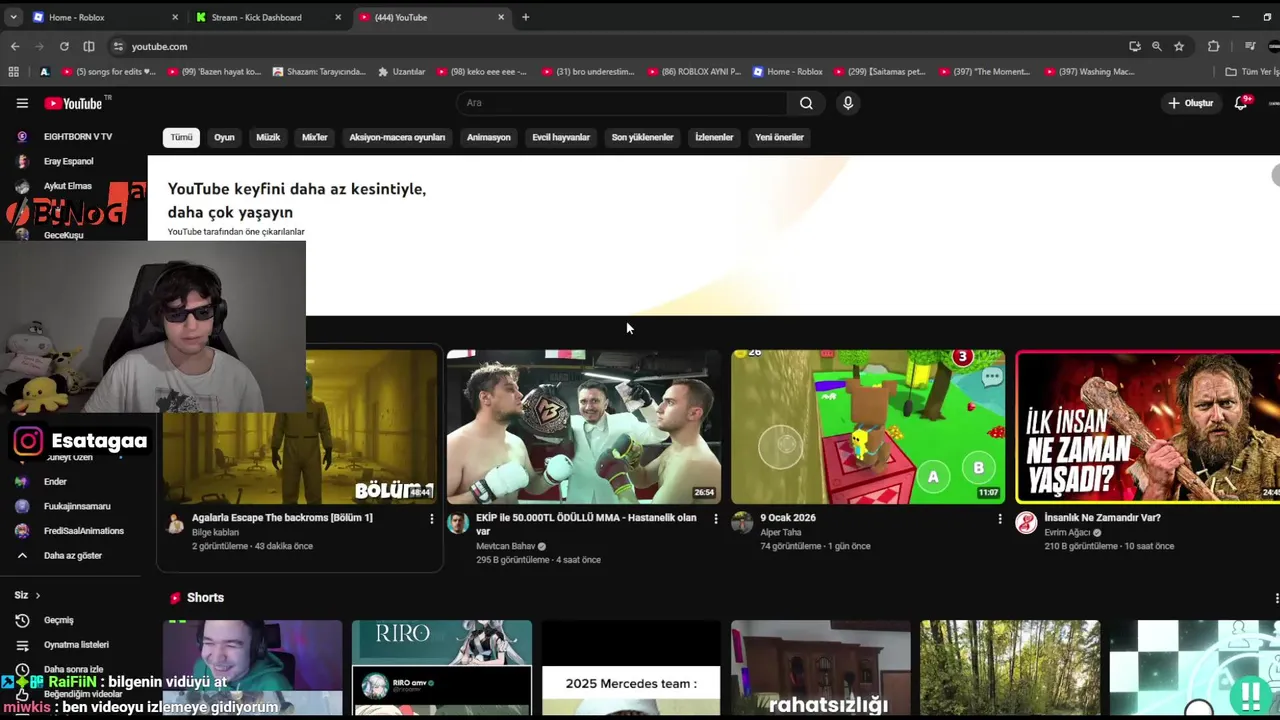Click the search magnifier button

click(x=806, y=103)
